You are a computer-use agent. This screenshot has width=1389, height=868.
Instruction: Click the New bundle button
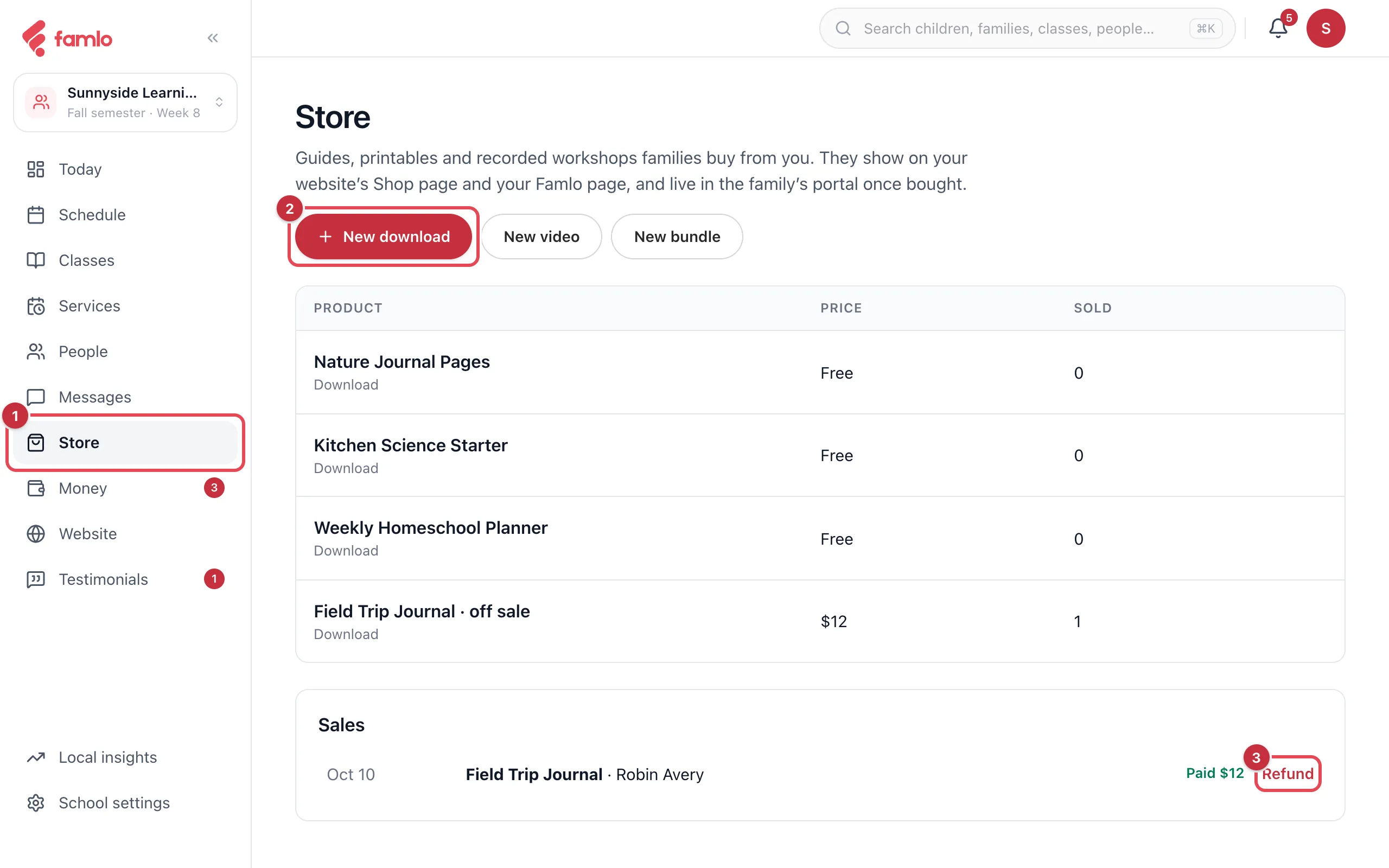pos(677,237)
